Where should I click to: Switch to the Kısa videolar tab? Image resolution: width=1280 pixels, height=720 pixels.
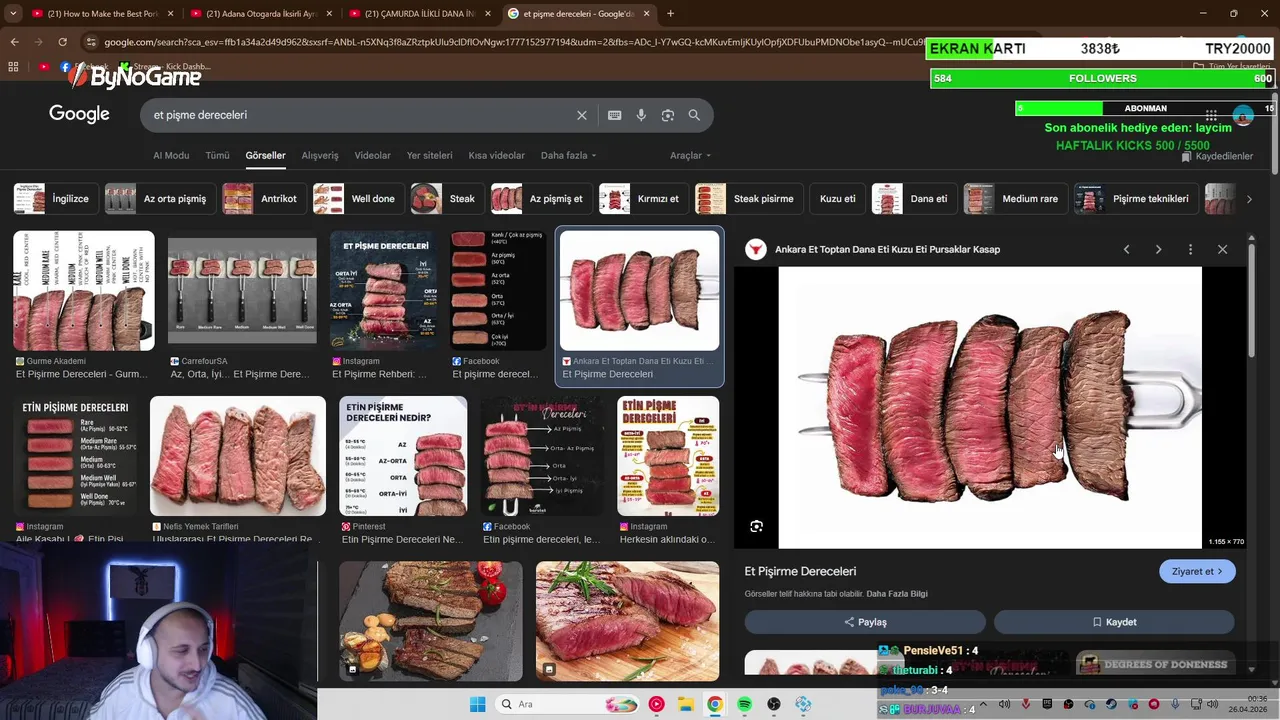click(496, 156)
